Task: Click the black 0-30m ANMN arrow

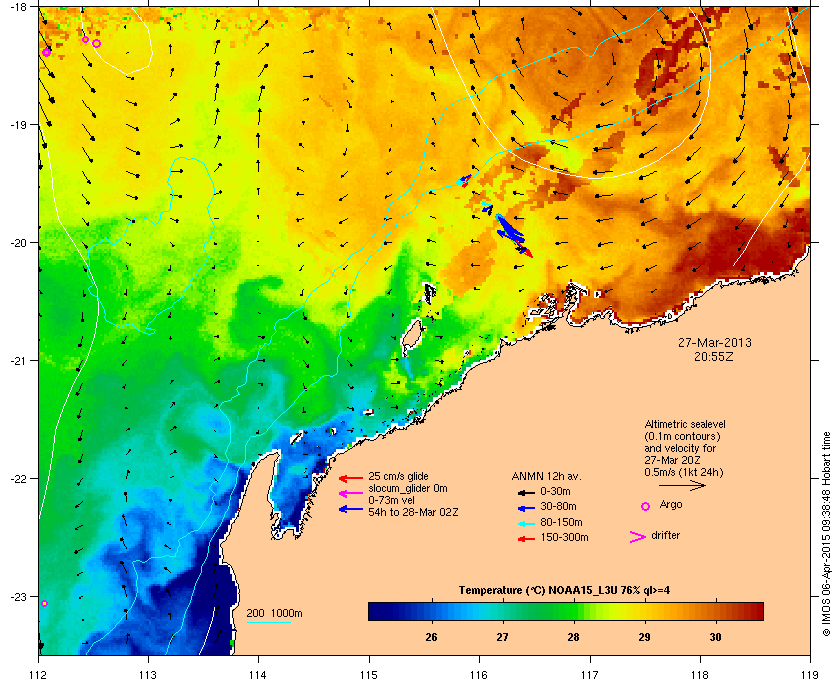Action: pyautogui.click(x=526, y=492)
